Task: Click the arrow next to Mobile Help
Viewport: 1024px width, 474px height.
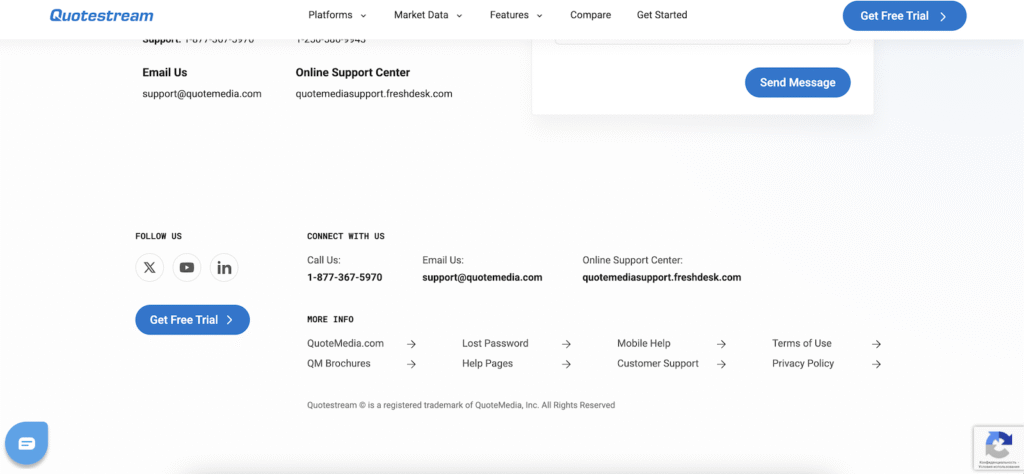Action: (x=721, y=344)
